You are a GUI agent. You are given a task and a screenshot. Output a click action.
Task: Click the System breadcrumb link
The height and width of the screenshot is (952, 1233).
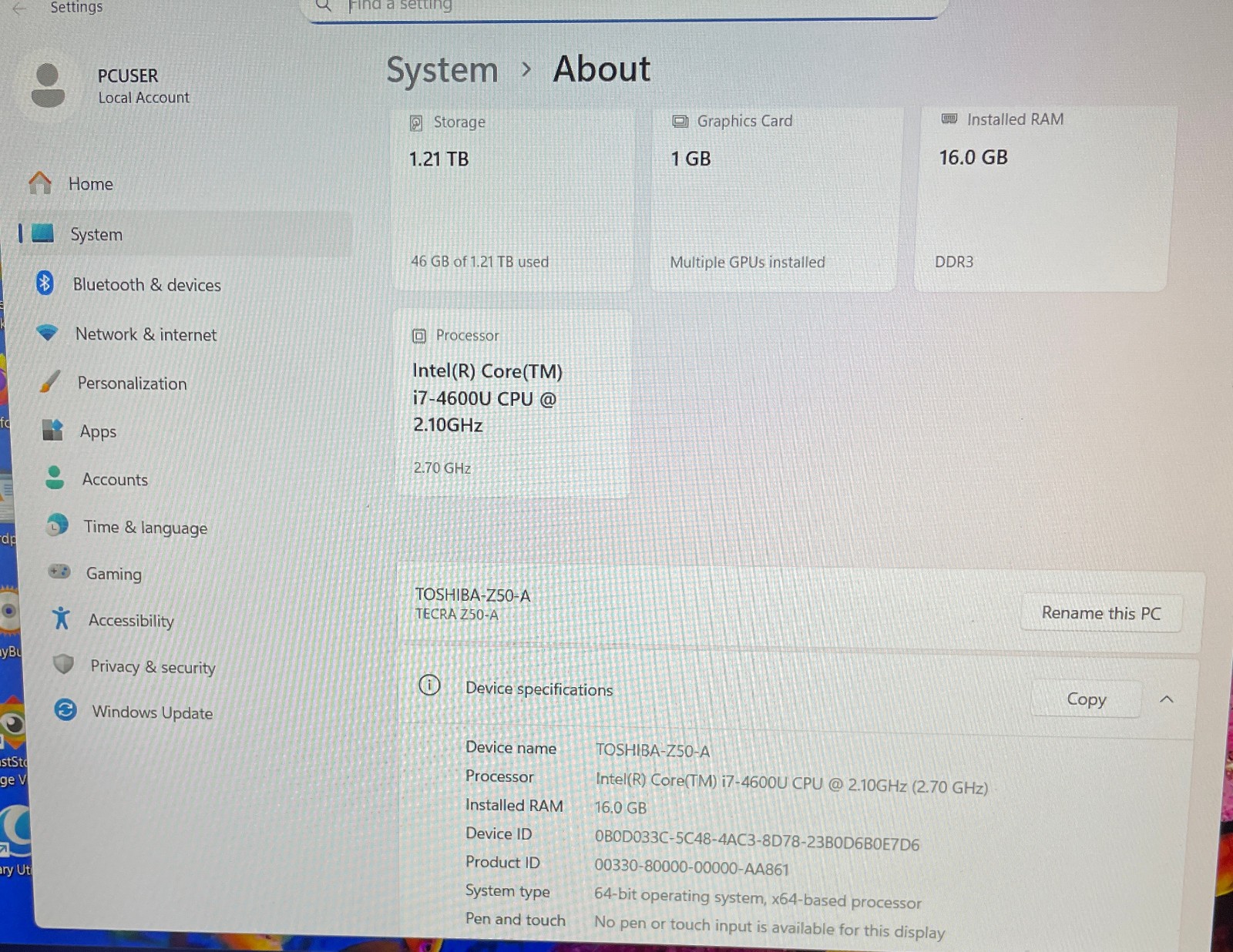tap(442, 70)
